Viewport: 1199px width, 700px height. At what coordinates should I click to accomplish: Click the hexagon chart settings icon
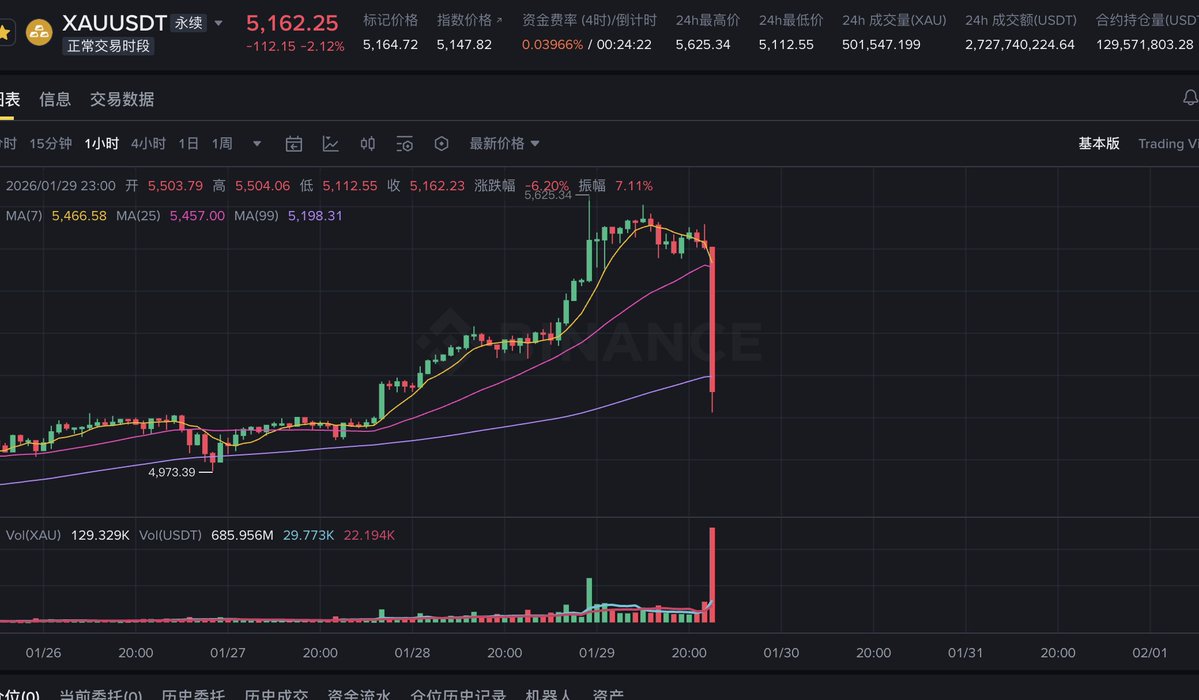click(x=441, y=144)
